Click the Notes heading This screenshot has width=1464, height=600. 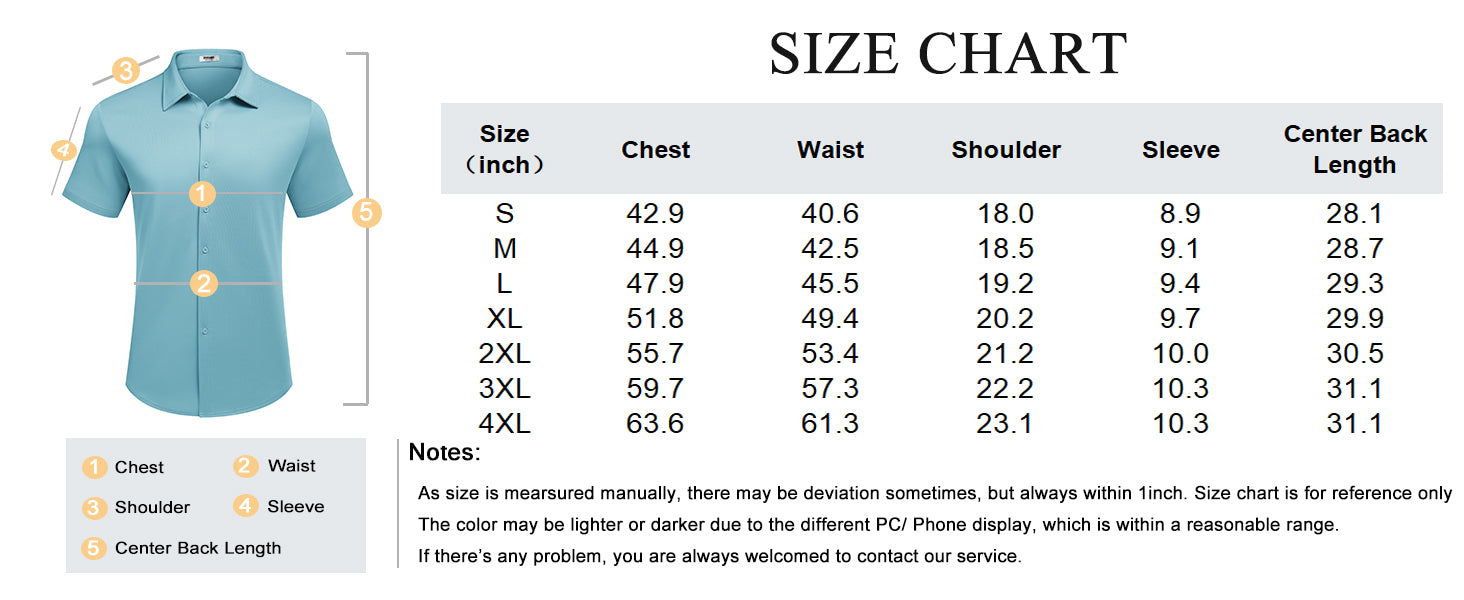[444, 453]
